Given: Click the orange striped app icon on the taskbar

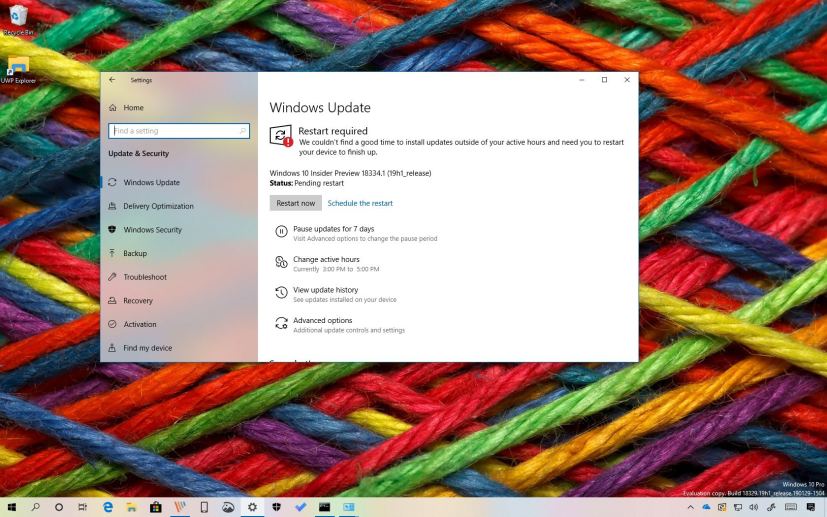Looking at the screenshot, I should coord(180,507).
